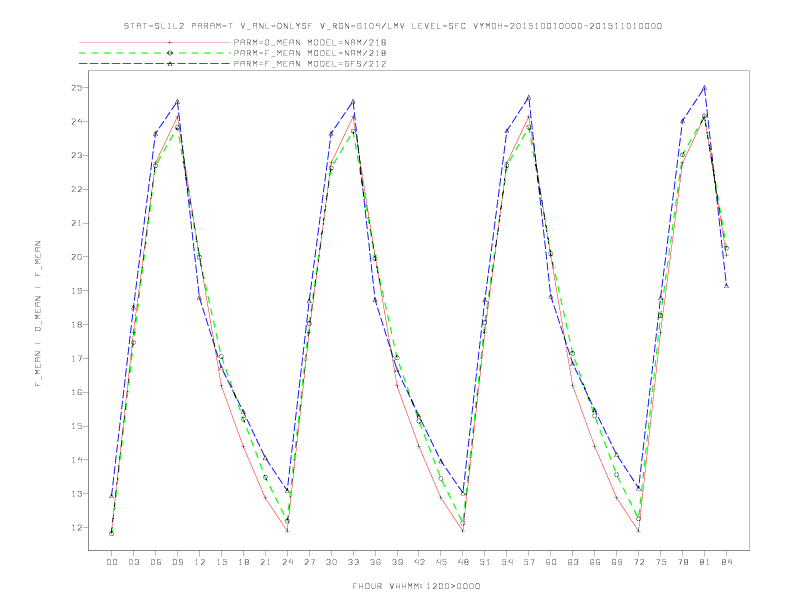Select legend entry PARM=O_MEAN MODEL=NAM/218
Screen dimensions: 792x612
(x=310, y=42)
